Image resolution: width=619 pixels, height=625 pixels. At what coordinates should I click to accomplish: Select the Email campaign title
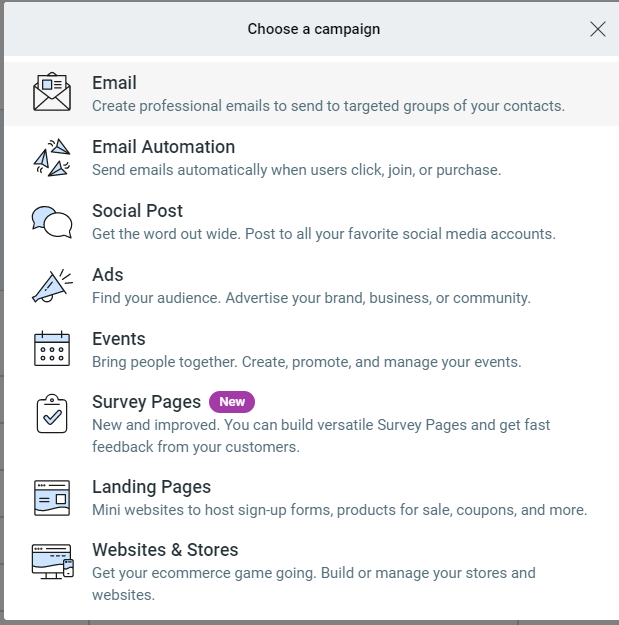pos(114,83)
